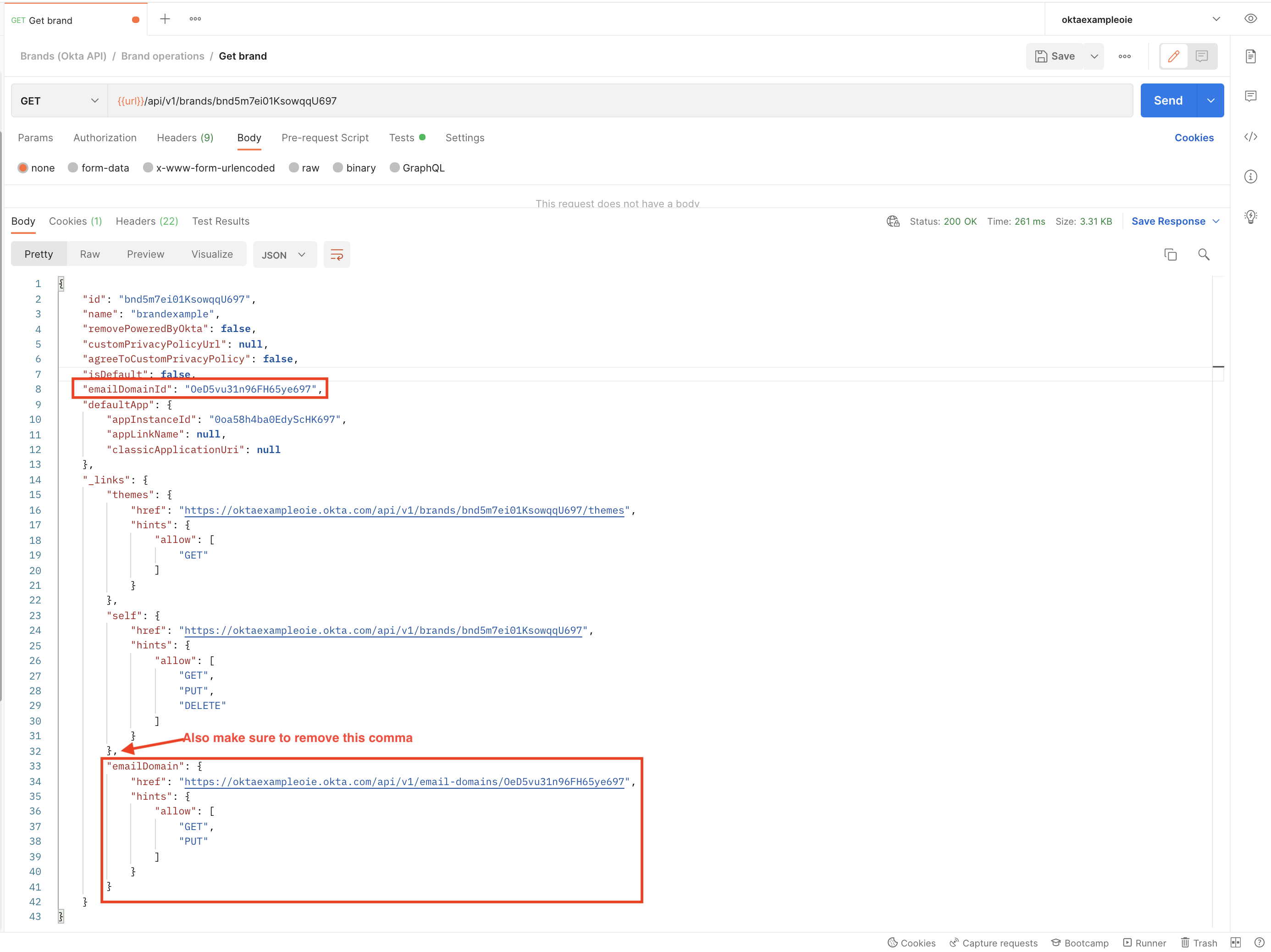
Task: Select the form-data radio option
Action: point(73,168)
